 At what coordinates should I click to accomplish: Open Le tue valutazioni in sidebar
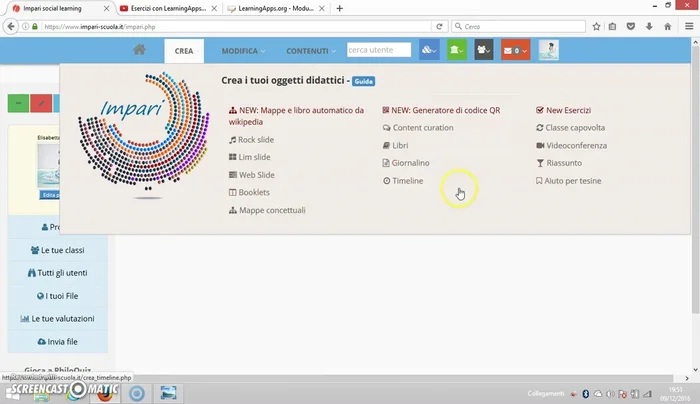(58, 319)
